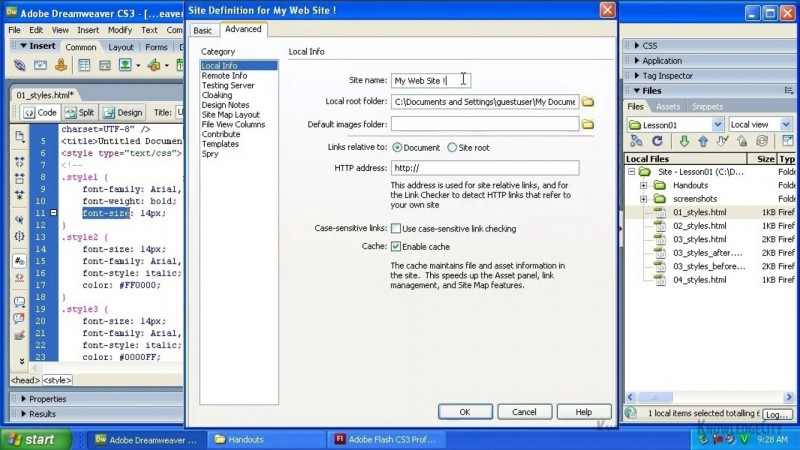
Task: Click the Select Parent Tag coding icon
Action: coord(19,220)
